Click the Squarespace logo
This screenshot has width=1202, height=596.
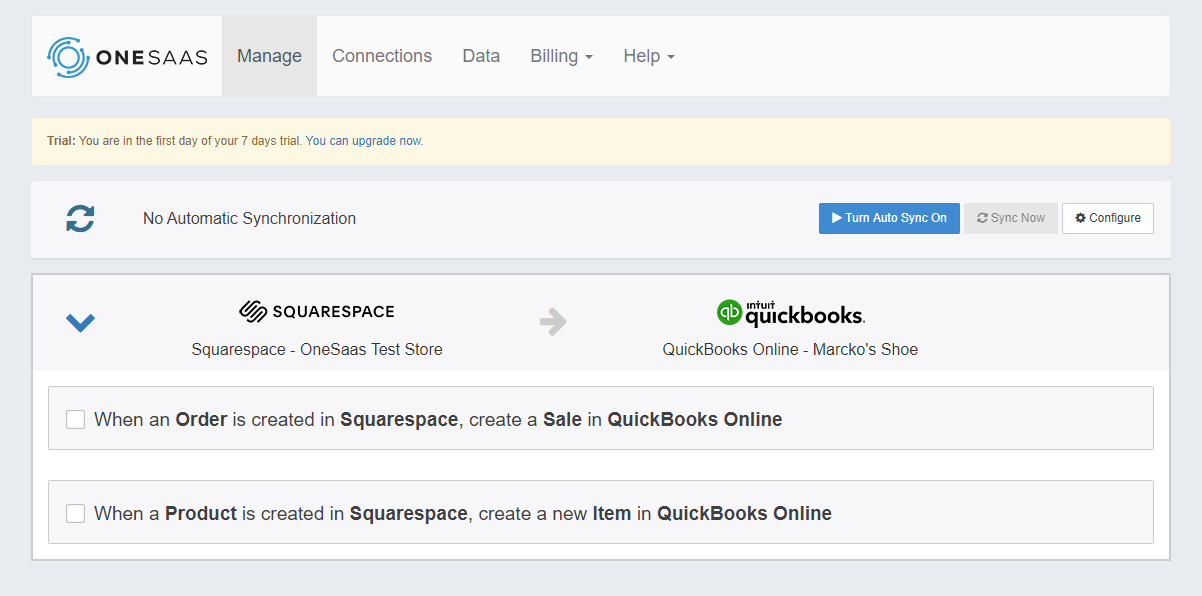(317, 311)
